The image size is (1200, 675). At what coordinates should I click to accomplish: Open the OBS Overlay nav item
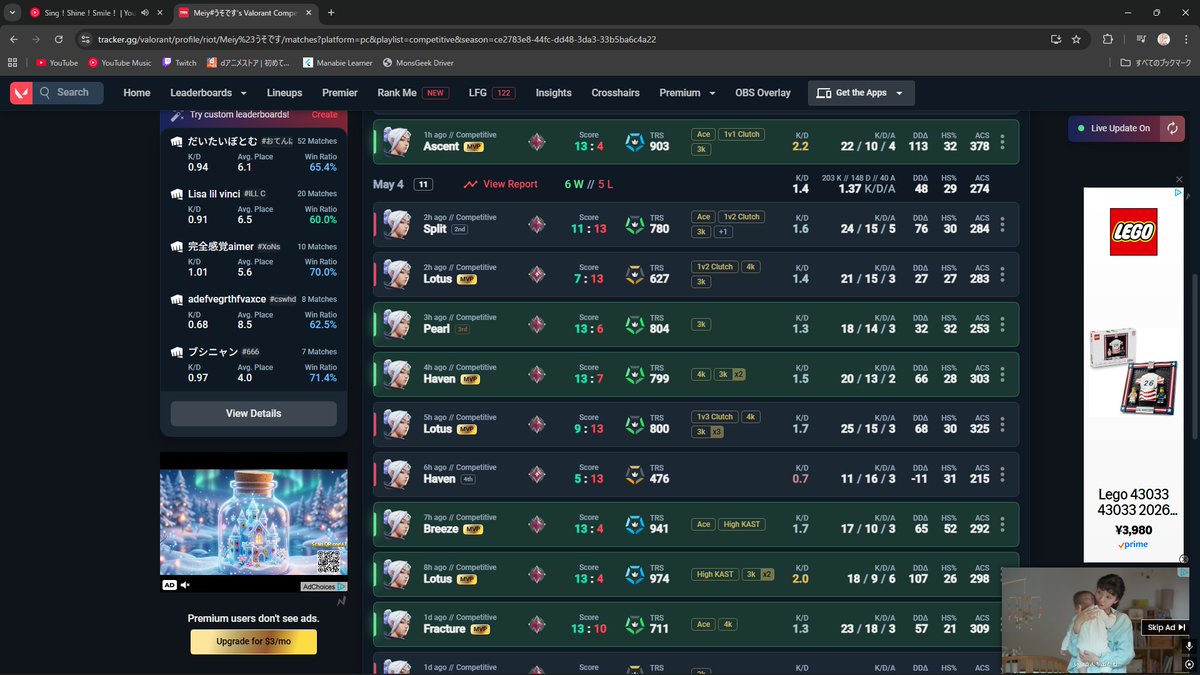[763, 93]
